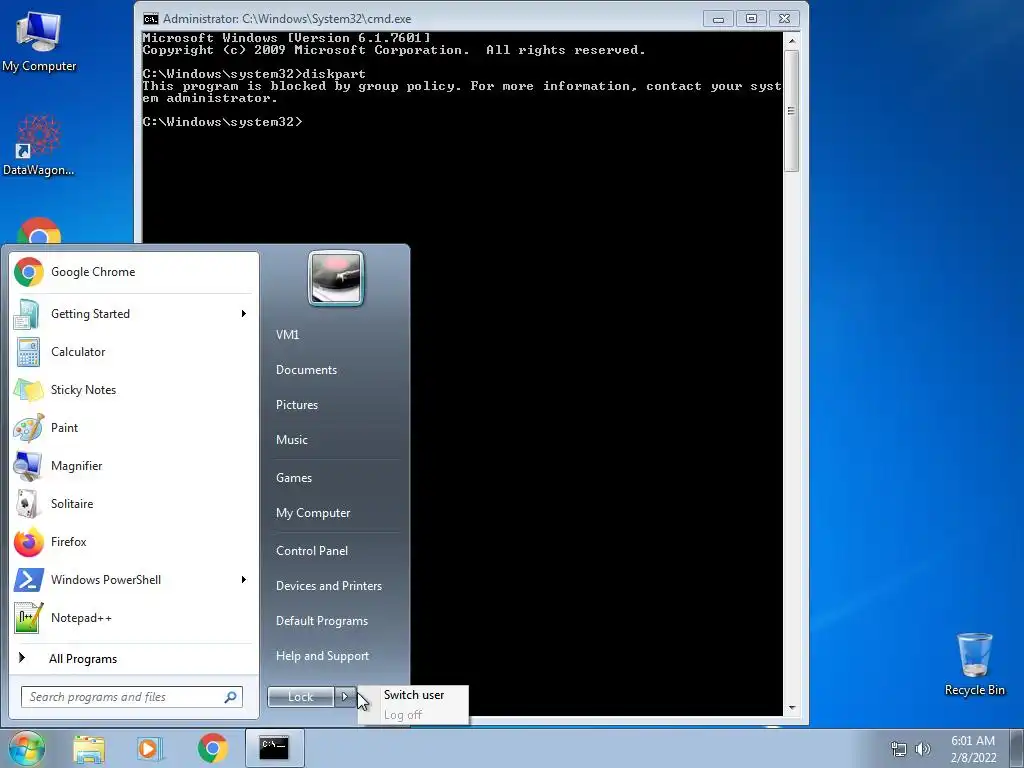Open Calculator from Start menu
Image resolution: width=1024 pixels, height=768 pixels.
point(134,352)
